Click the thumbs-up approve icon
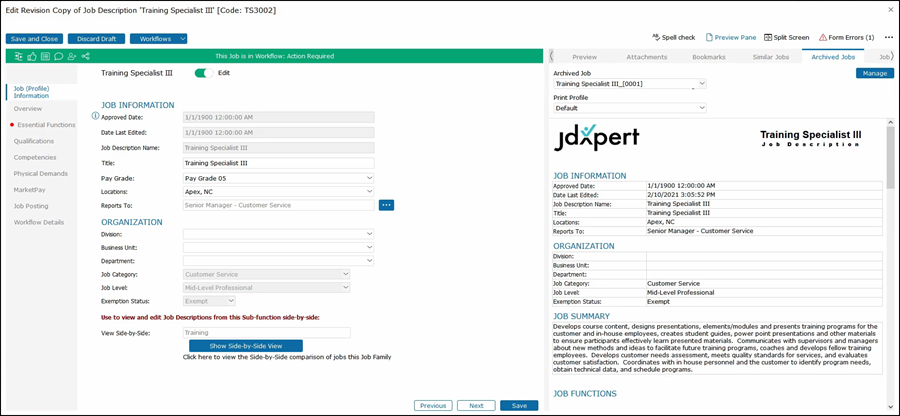This screenshot has width=900, height=416. [32, 57]
